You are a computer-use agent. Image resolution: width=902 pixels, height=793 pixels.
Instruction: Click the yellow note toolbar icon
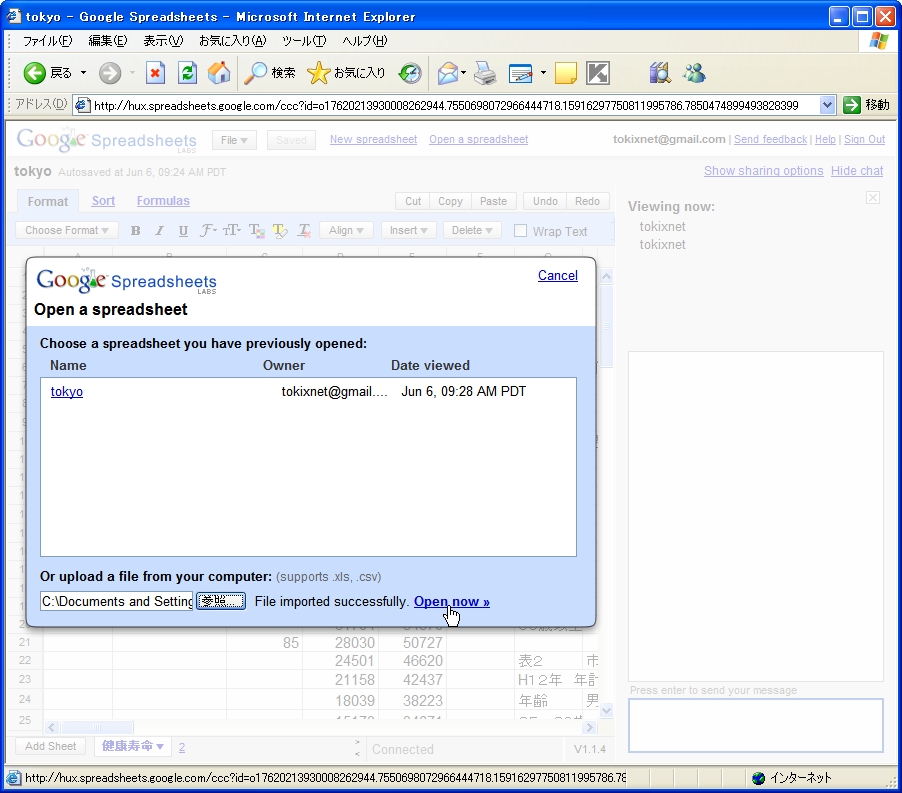coord(565,73)
